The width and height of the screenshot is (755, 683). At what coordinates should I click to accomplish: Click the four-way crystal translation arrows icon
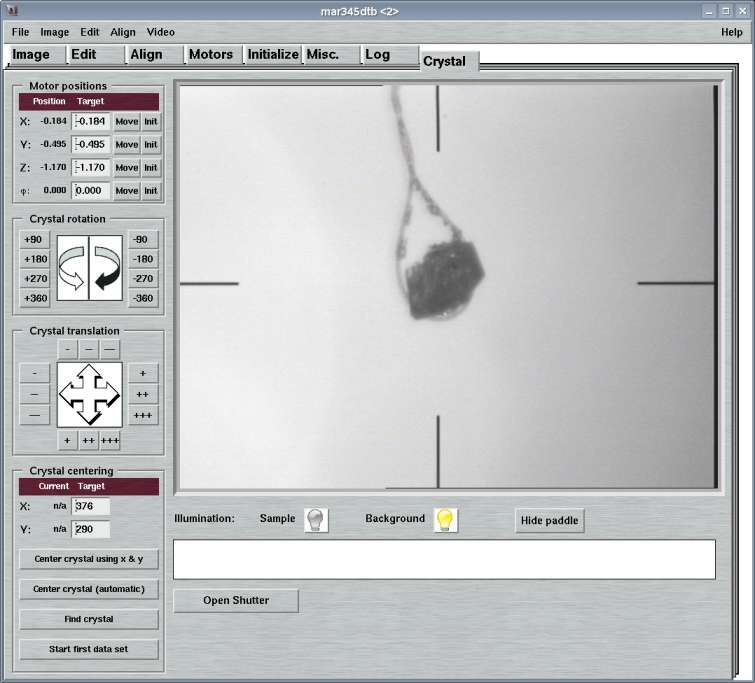pos(90,395)
